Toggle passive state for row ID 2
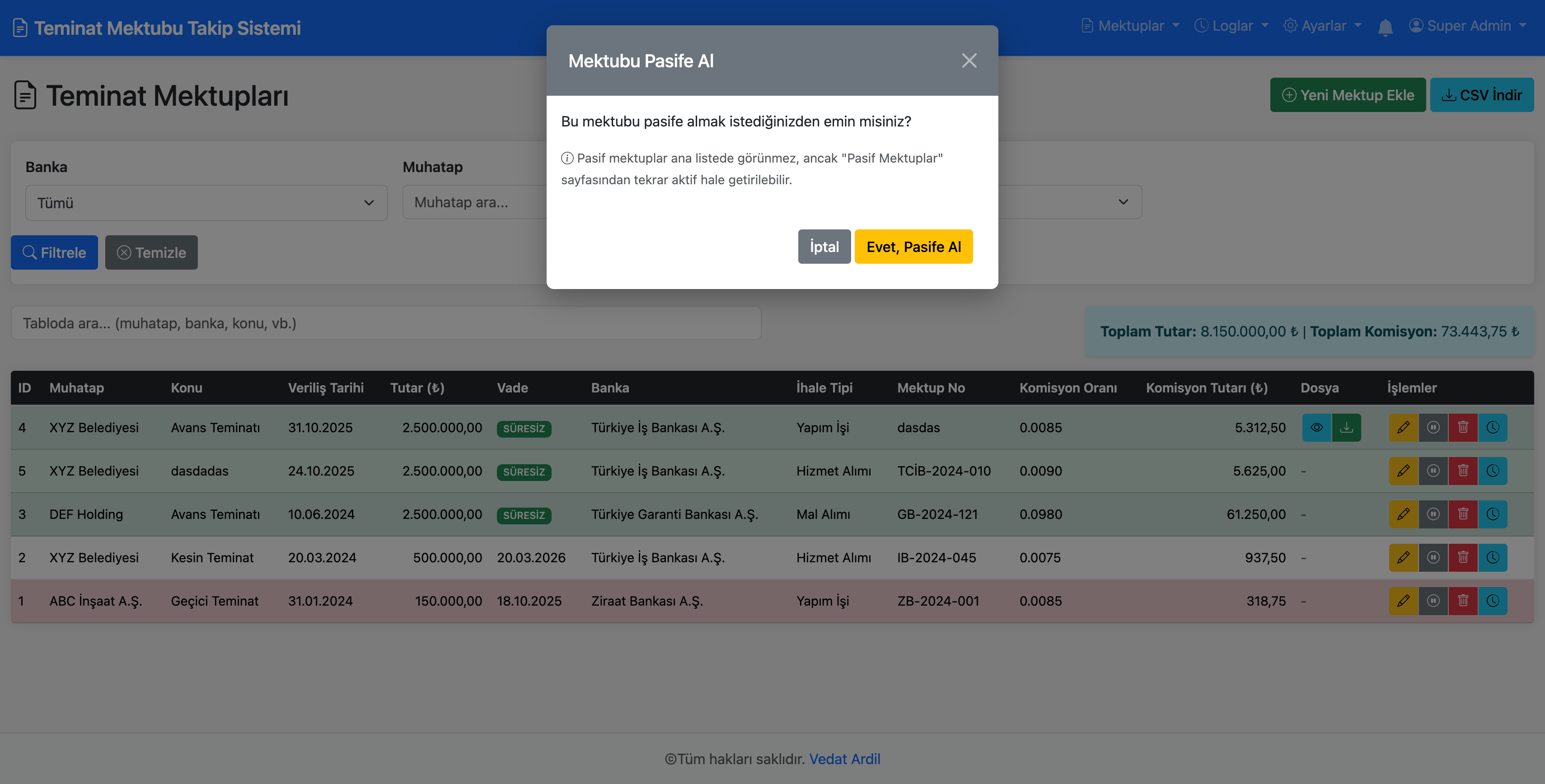 [x=1433, y=557]
